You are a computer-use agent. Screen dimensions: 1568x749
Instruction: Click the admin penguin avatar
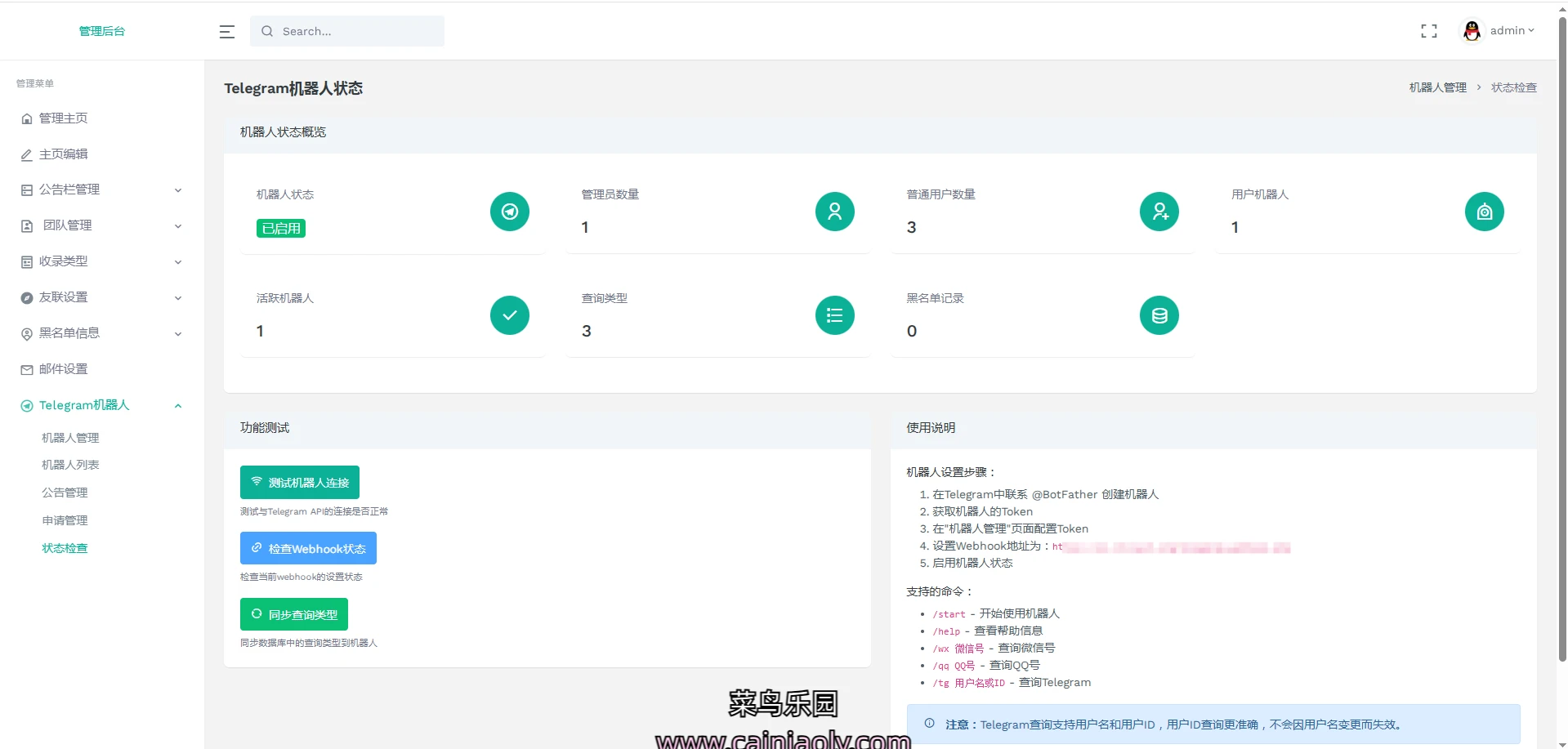(x=1472, y=31)
